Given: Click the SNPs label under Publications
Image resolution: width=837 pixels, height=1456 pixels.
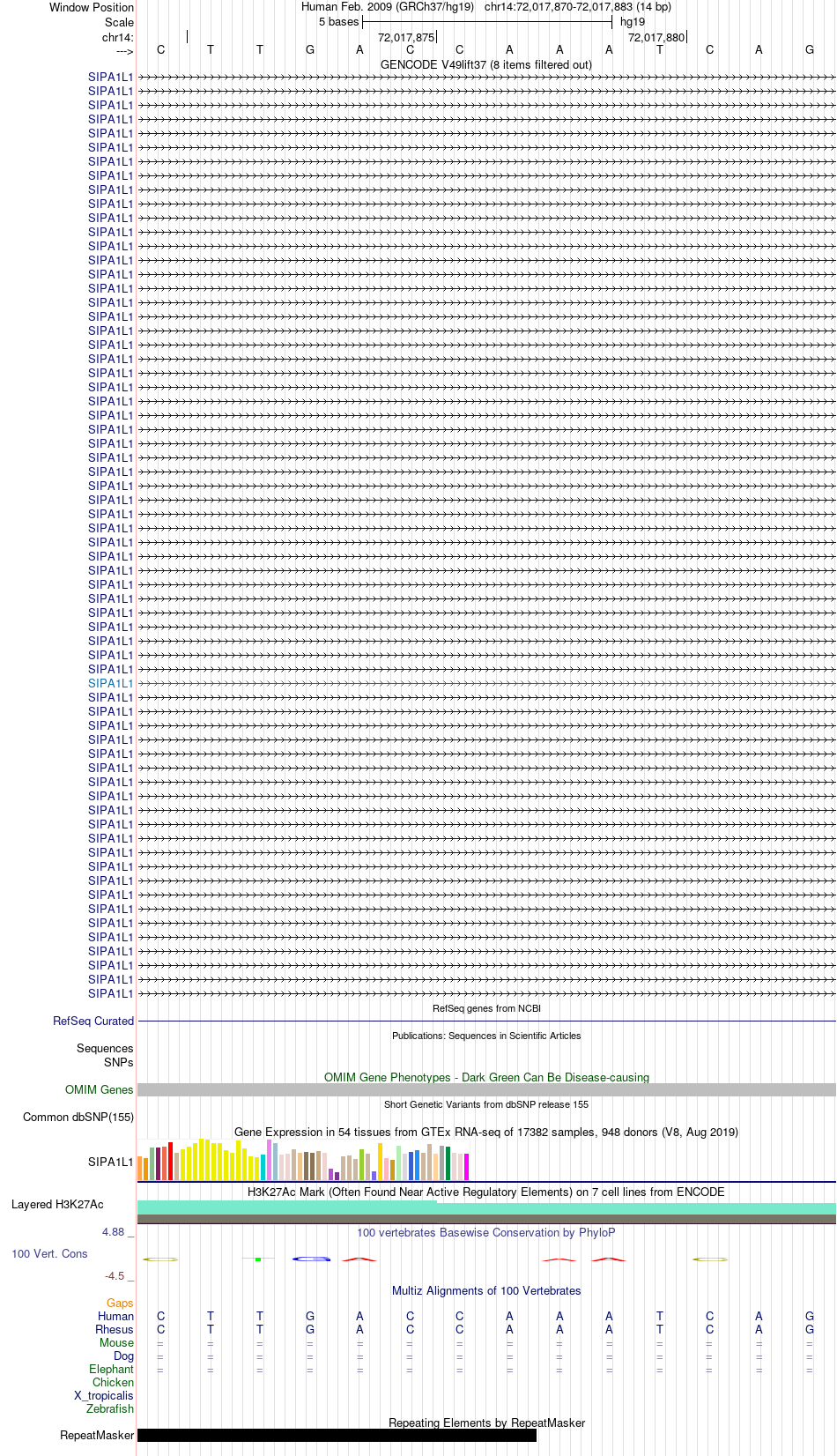Looking at the screenshot, I should tap(119, 1062).
